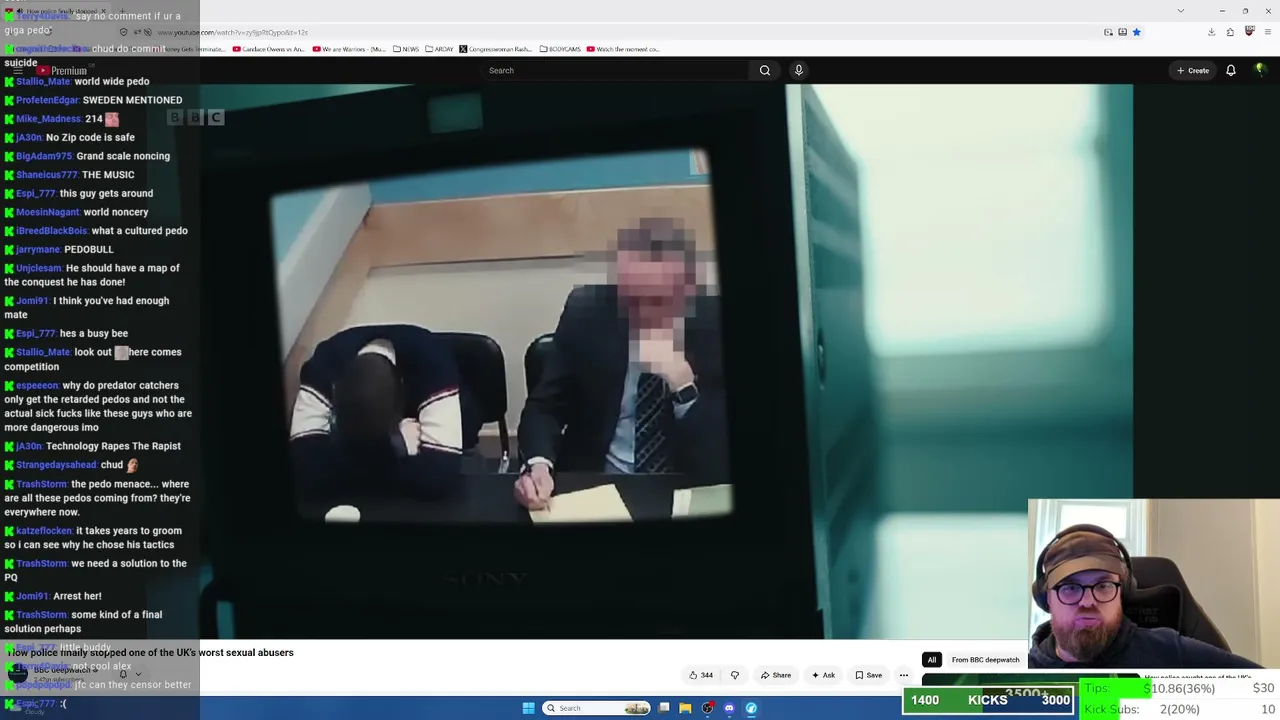Select the All filter chip

932,660
